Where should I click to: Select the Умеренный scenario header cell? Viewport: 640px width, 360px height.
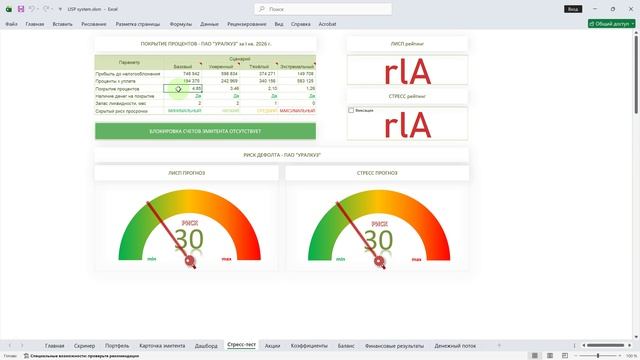[221, 66]
